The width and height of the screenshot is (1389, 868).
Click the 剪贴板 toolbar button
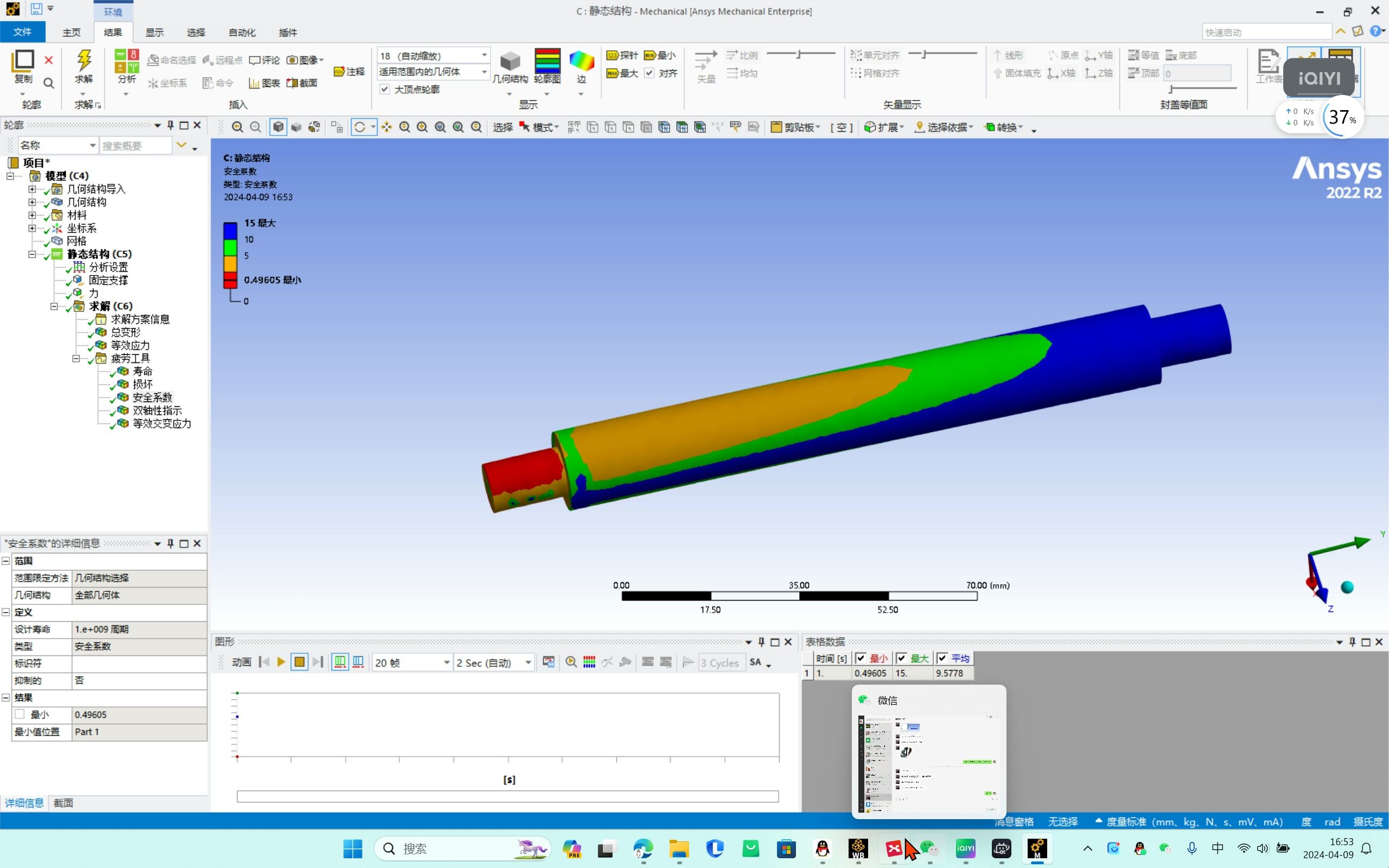[795, 127]
